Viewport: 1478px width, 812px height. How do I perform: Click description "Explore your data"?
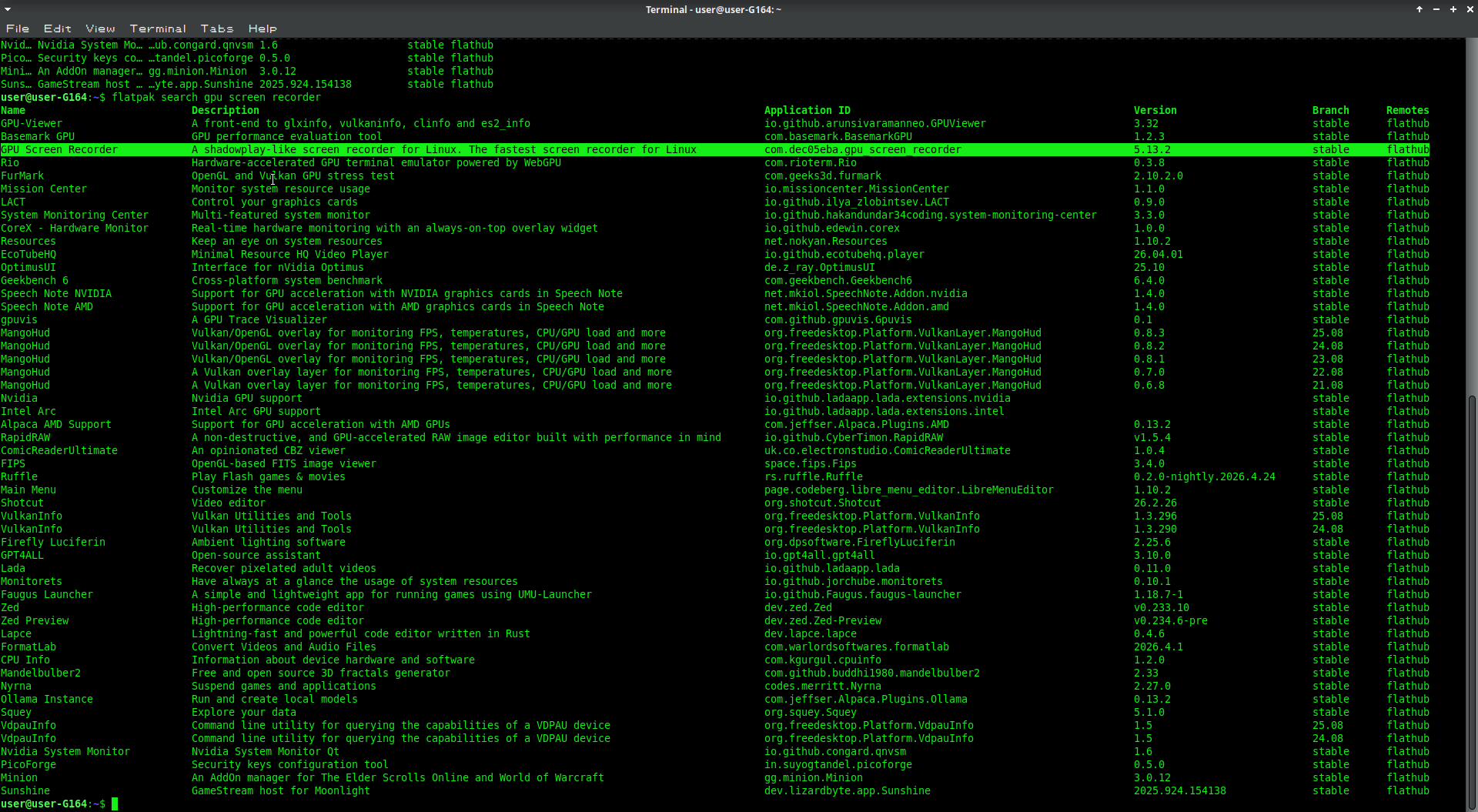244,713
